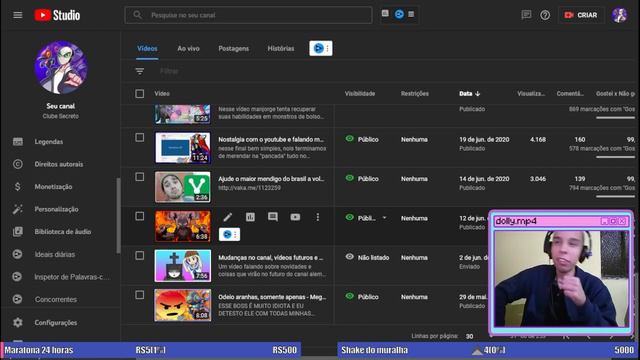
Task: Open the hamburger navigation menu
Action: click(x=18, y=15)
